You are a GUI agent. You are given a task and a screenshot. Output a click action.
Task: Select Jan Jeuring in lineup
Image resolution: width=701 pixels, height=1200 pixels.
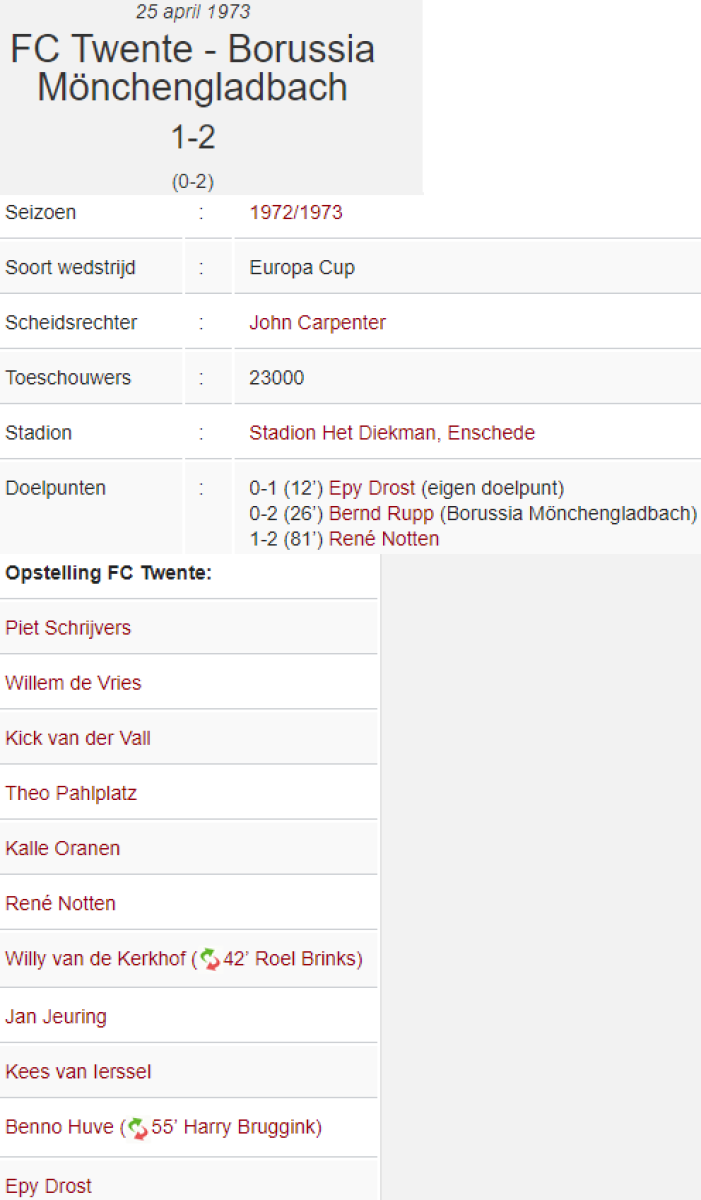tap(55, 1017)
